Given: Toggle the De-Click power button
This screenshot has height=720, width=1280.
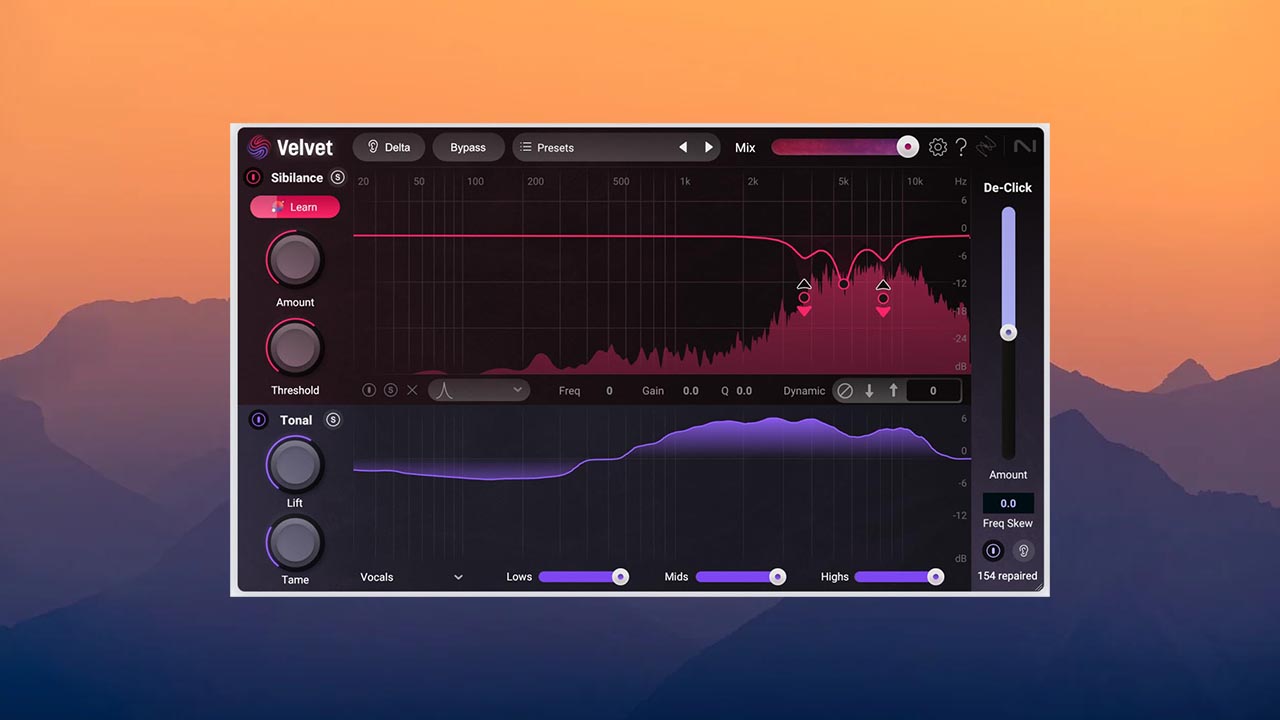Looking at the screenshot, I should (993, 550).
